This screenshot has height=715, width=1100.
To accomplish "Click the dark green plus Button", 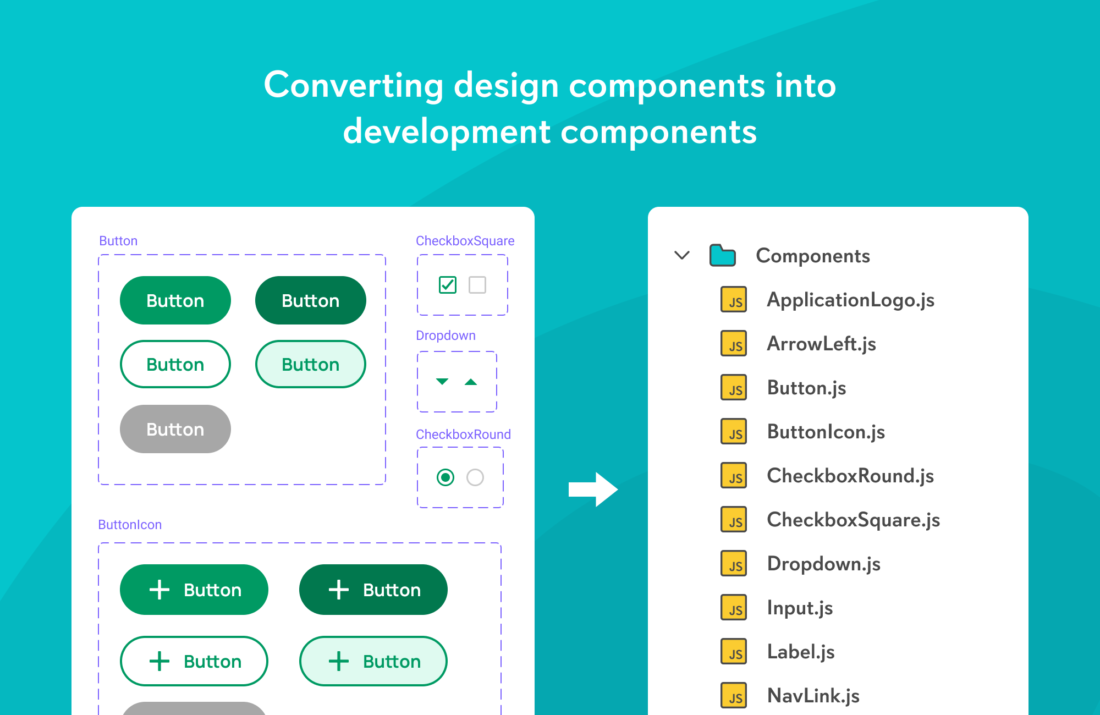I will click(373, 589).
